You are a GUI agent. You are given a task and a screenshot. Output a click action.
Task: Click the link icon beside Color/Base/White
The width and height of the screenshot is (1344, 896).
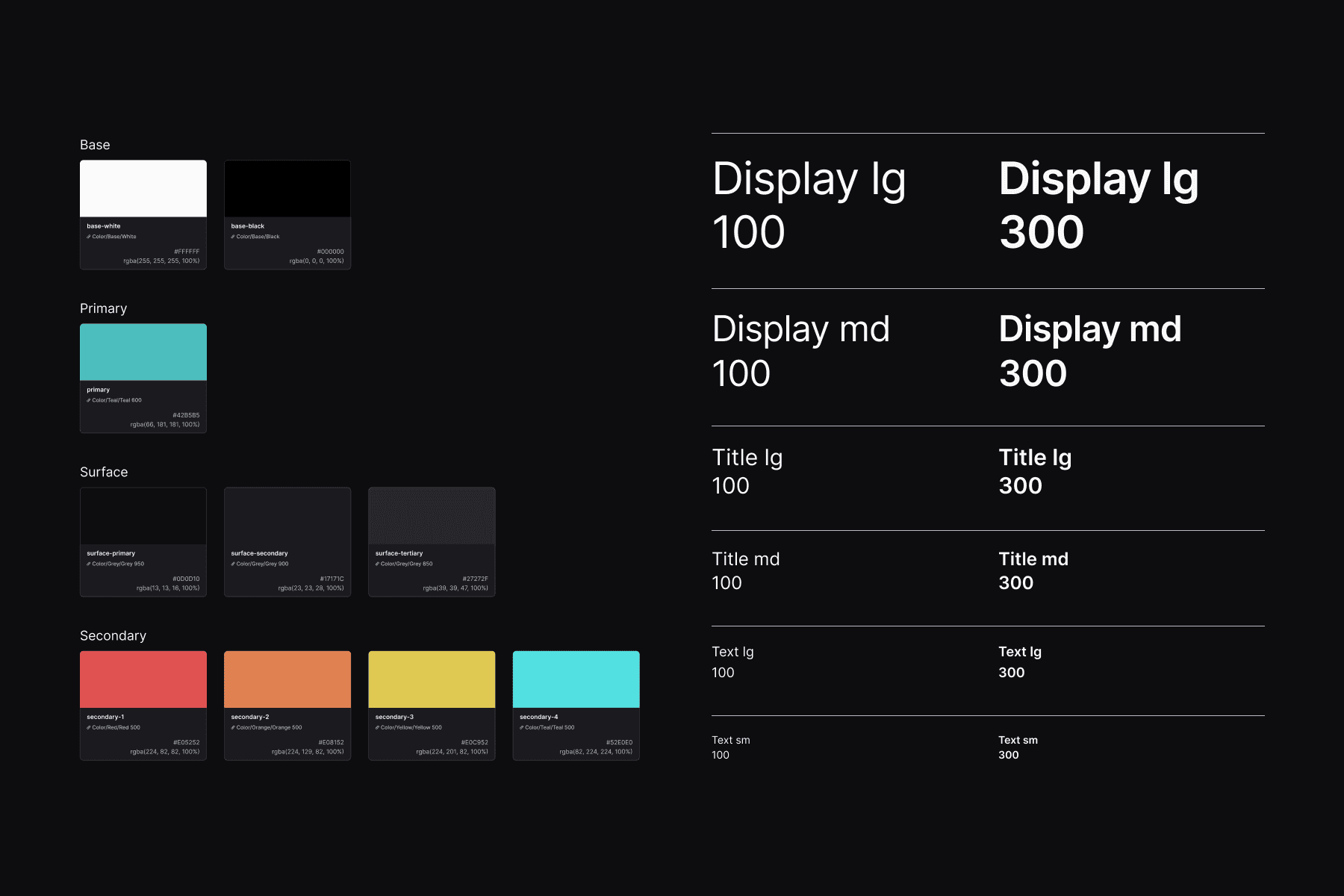tap(89, 237)
